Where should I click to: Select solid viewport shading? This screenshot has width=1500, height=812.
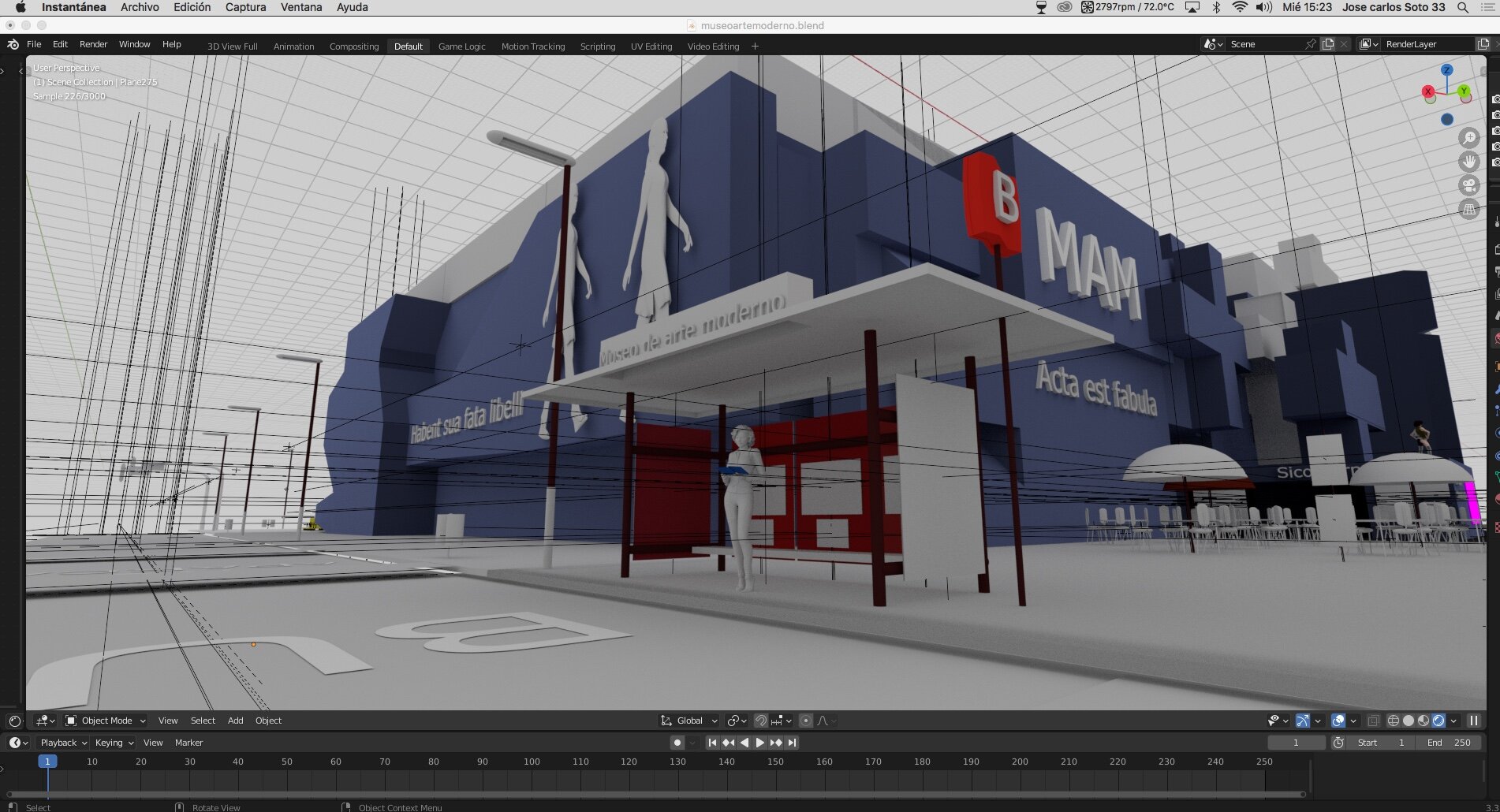1409,721
